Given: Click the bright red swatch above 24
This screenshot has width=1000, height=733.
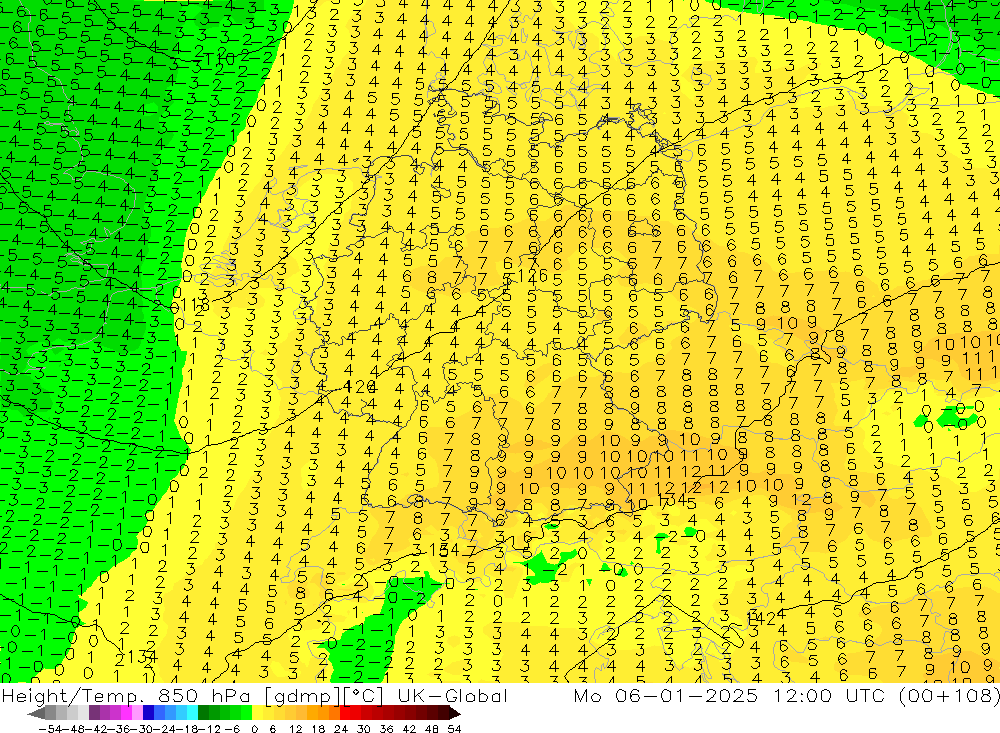Looking at the screenshot, I should (345, 714).
